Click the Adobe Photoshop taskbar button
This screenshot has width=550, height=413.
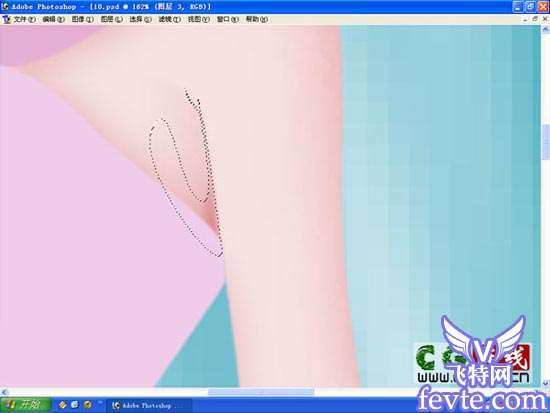coord(149,405)
